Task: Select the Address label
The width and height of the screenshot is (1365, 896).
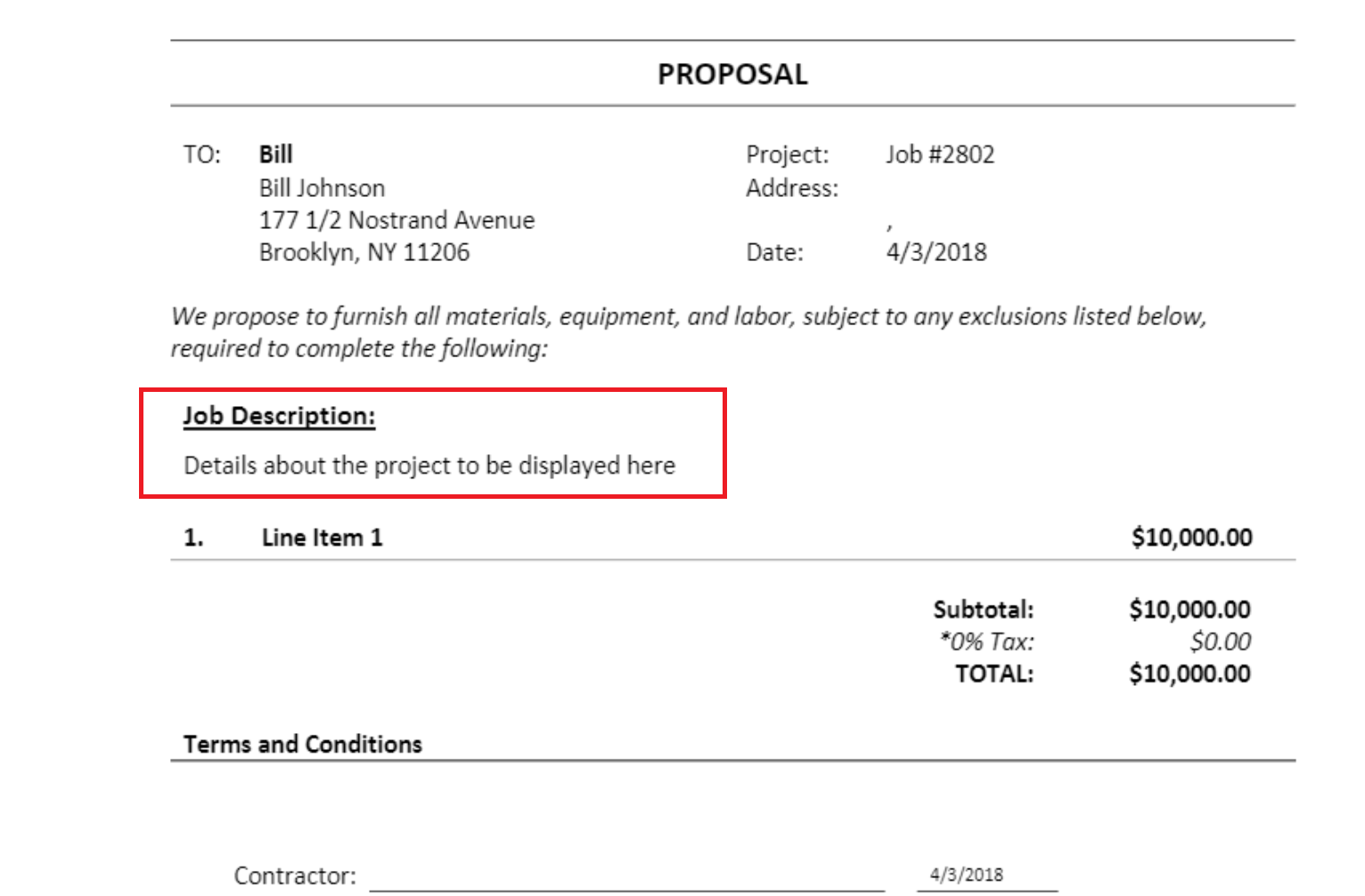Action: [x=792, y=188]
